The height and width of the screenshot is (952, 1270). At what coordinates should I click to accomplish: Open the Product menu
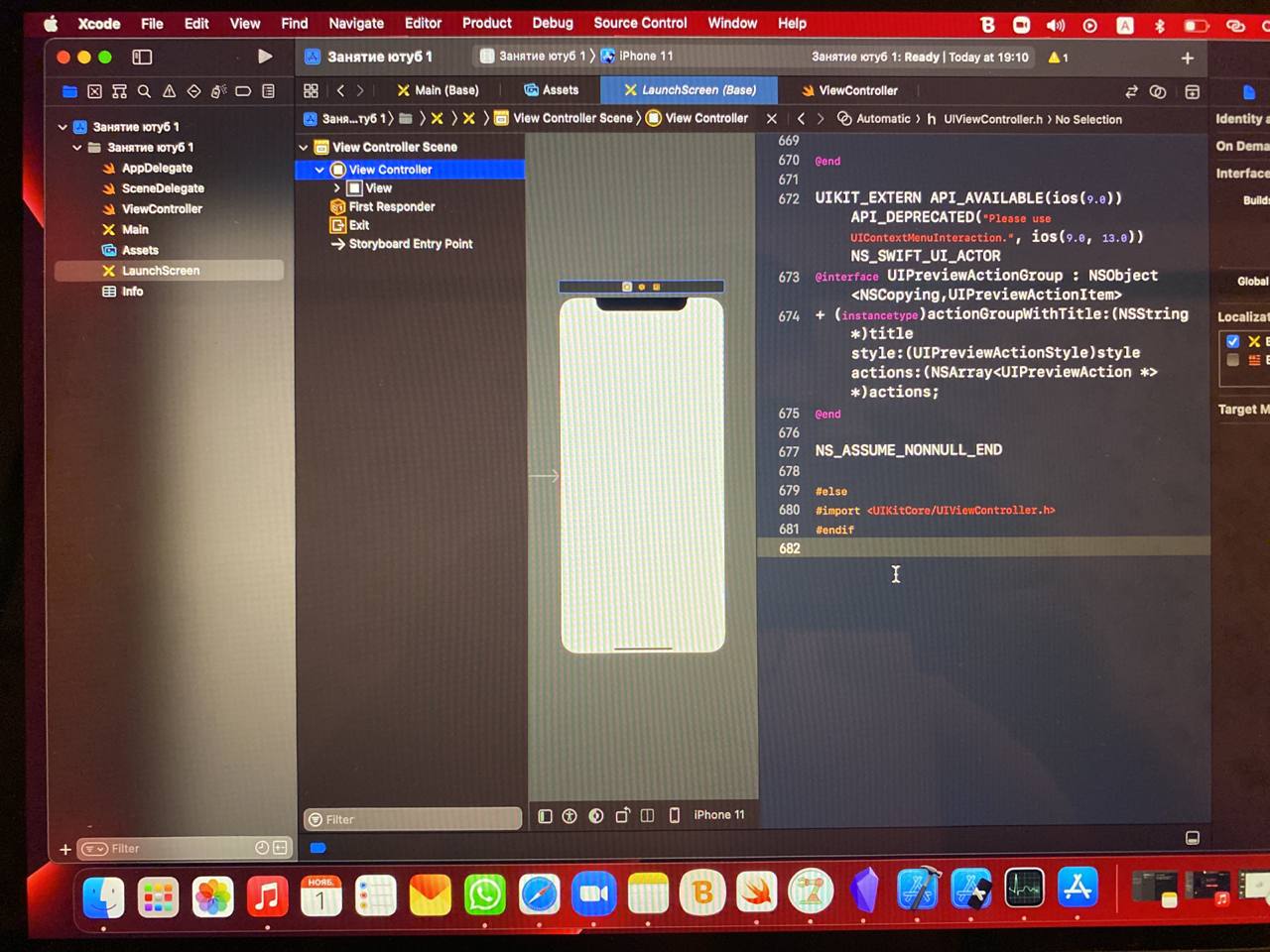coord(487,23)
